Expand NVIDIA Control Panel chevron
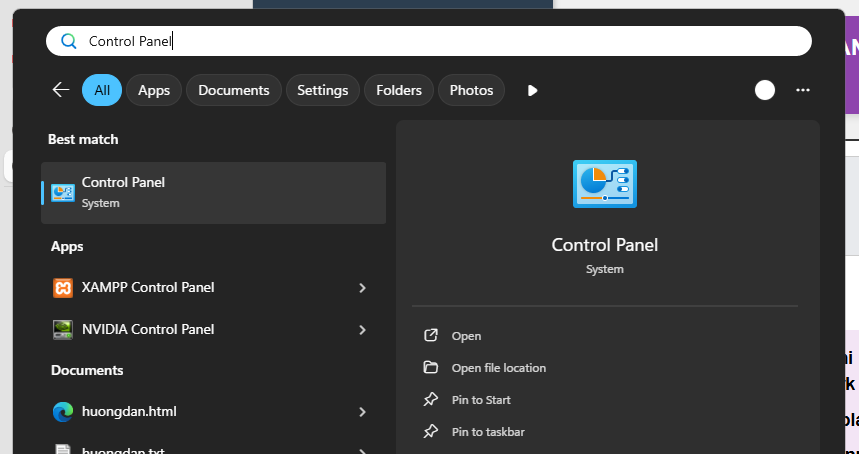This screenshot has width=859, height=454. click(x=362, y=330)
